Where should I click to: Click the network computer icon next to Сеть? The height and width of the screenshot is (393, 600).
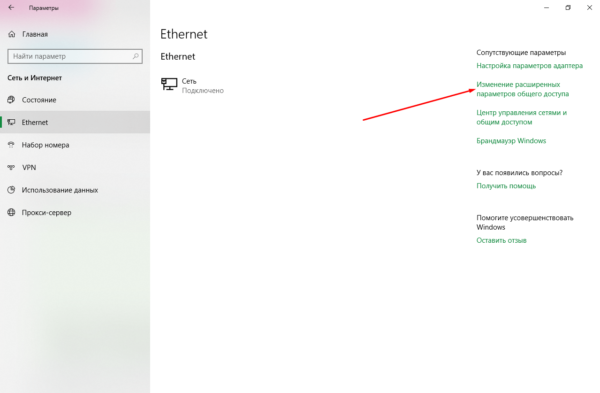coord(169,84)
